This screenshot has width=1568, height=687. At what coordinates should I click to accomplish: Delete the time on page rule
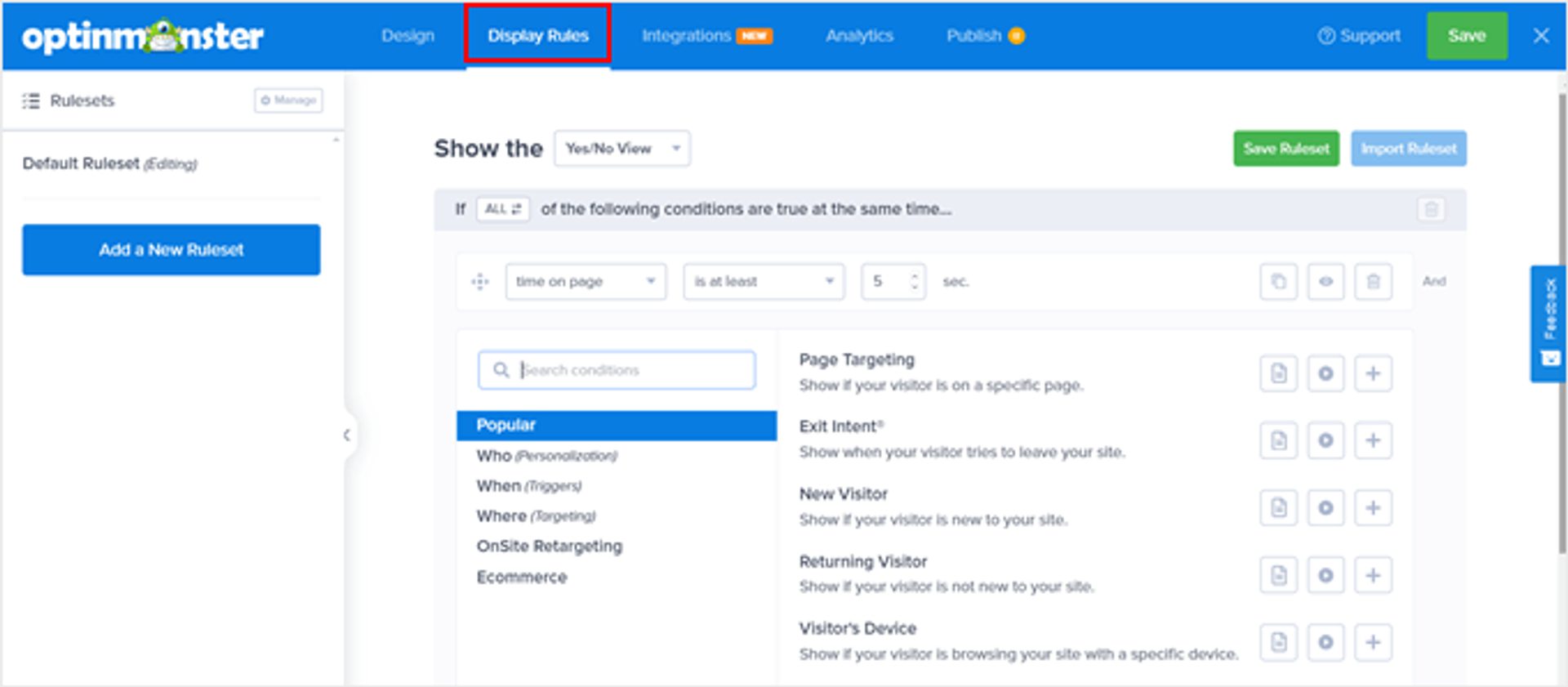tap(1373, 282)
